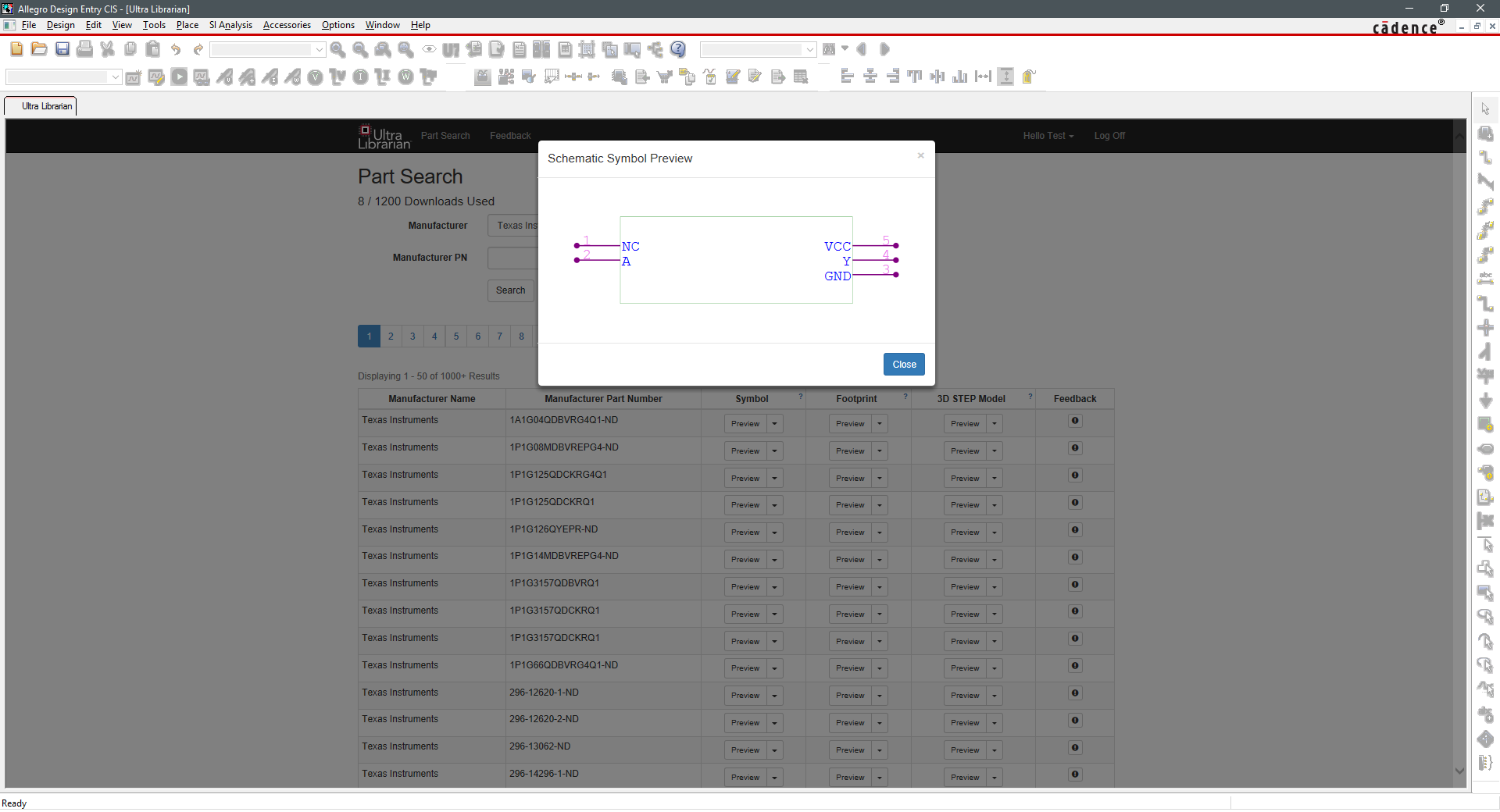Screen dimensions: 1500x812
Task: Click Footprint Preview for 1P1G14MDBVREPG4-ND
Action: [x=850, y=560]
